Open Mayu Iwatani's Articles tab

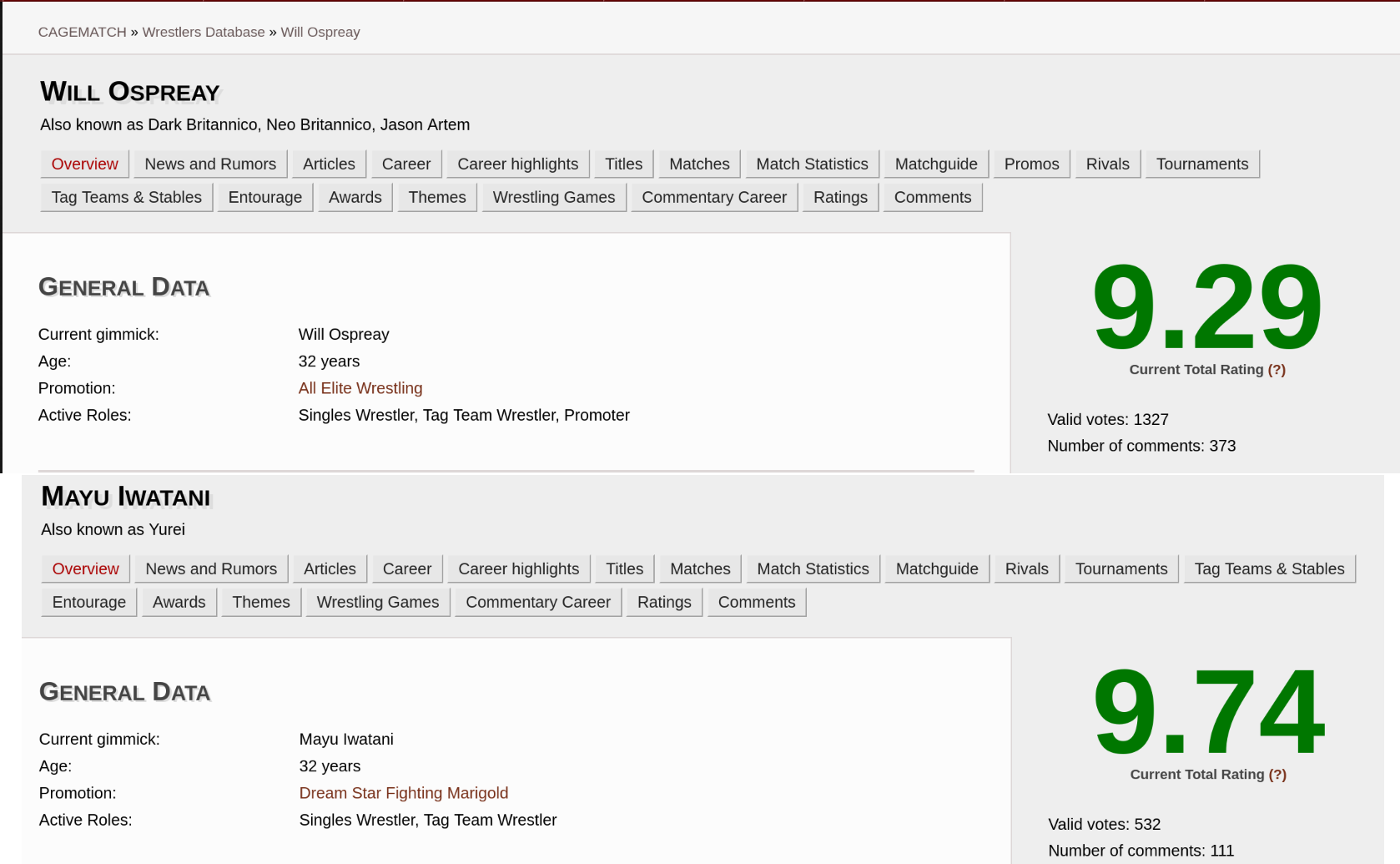tap(330, 568)
